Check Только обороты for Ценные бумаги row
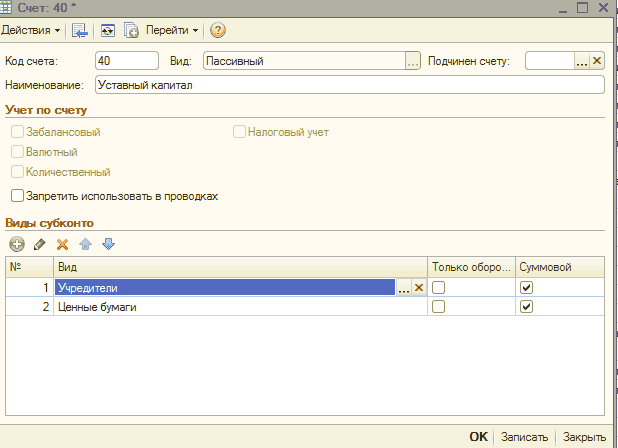Image resolution: width=618 pixels, height=448 pixels. click(x=438, y=307)
